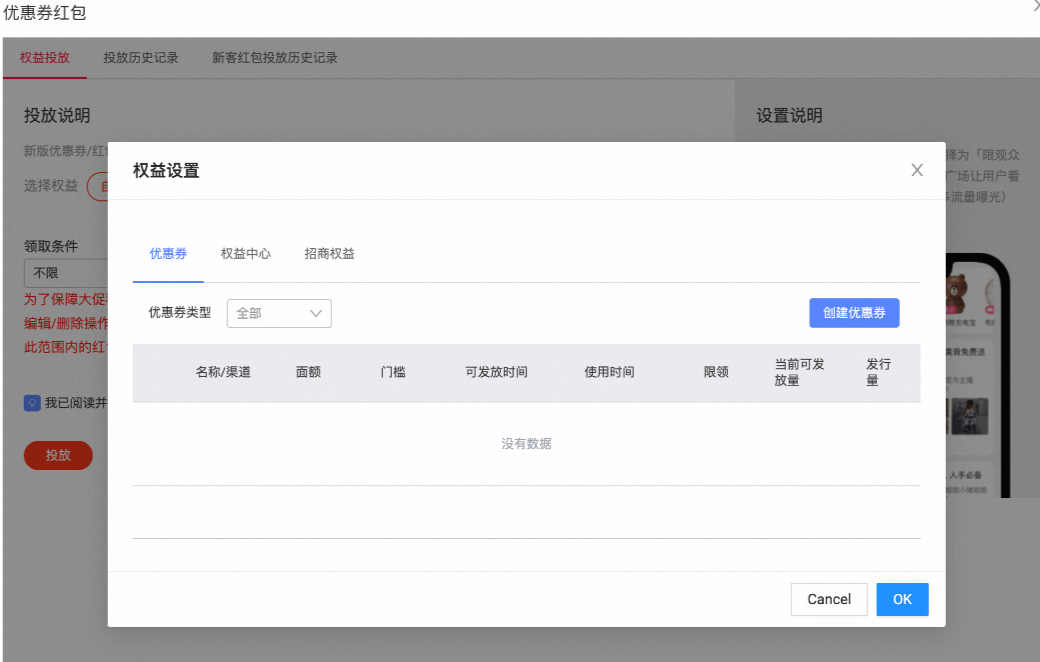Click the blue 创建优惠券 button

[x=853, y=312]
